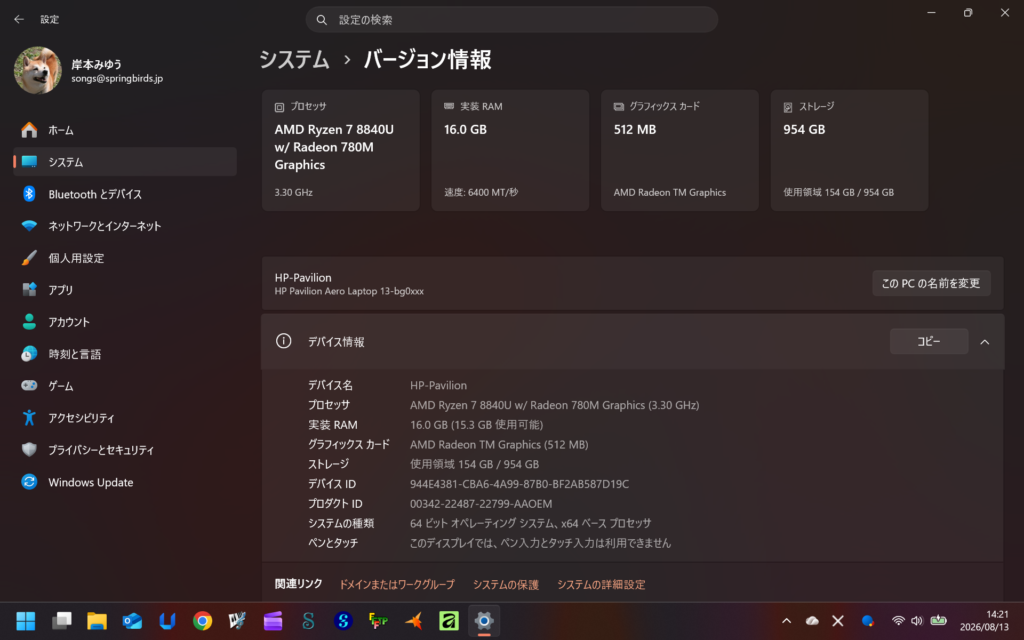Go back using the arrow next to 設定
Viewport: 1024px width, 640px height.
19,20
